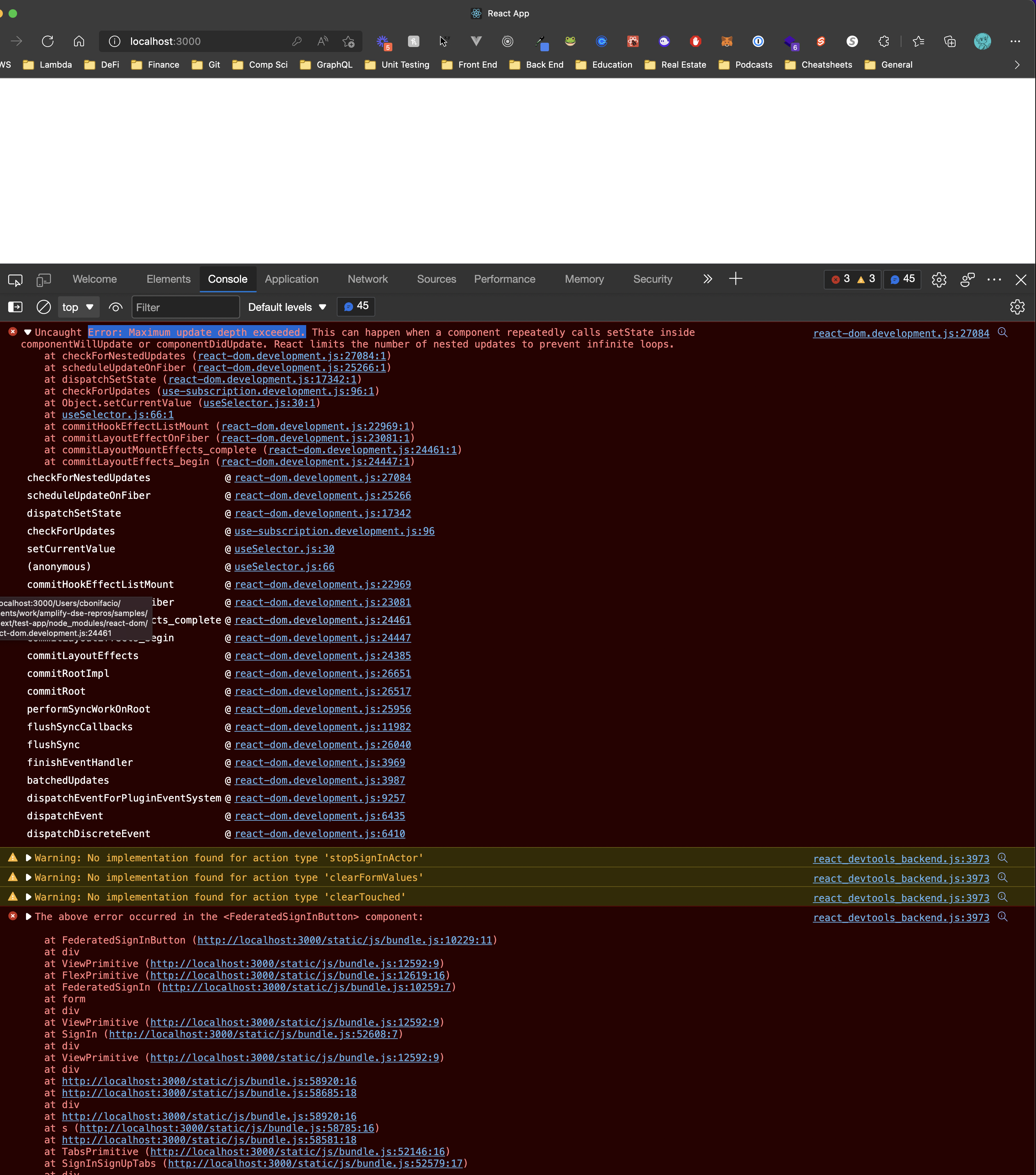Image resolution: width=1036 pixels, height=1175 pixels.
Task: Create a live expression with the eye icon
Action: (x=115, y=307)
